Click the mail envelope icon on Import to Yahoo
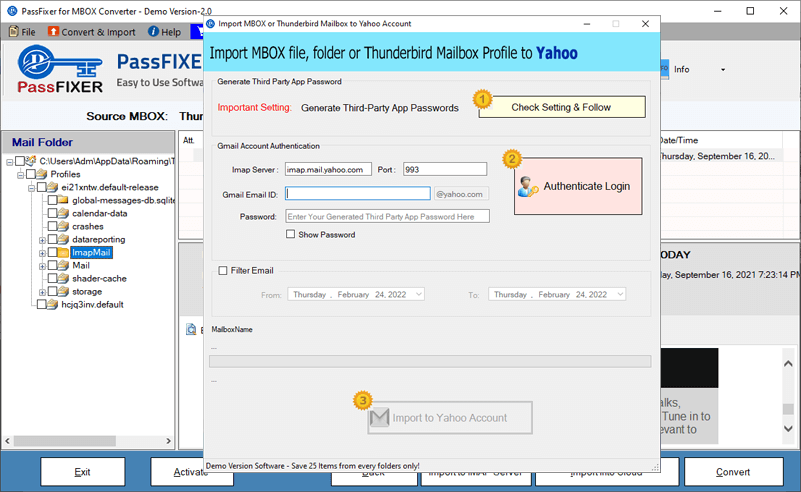Viewport: 801px width, 492px height. [380, 417]
